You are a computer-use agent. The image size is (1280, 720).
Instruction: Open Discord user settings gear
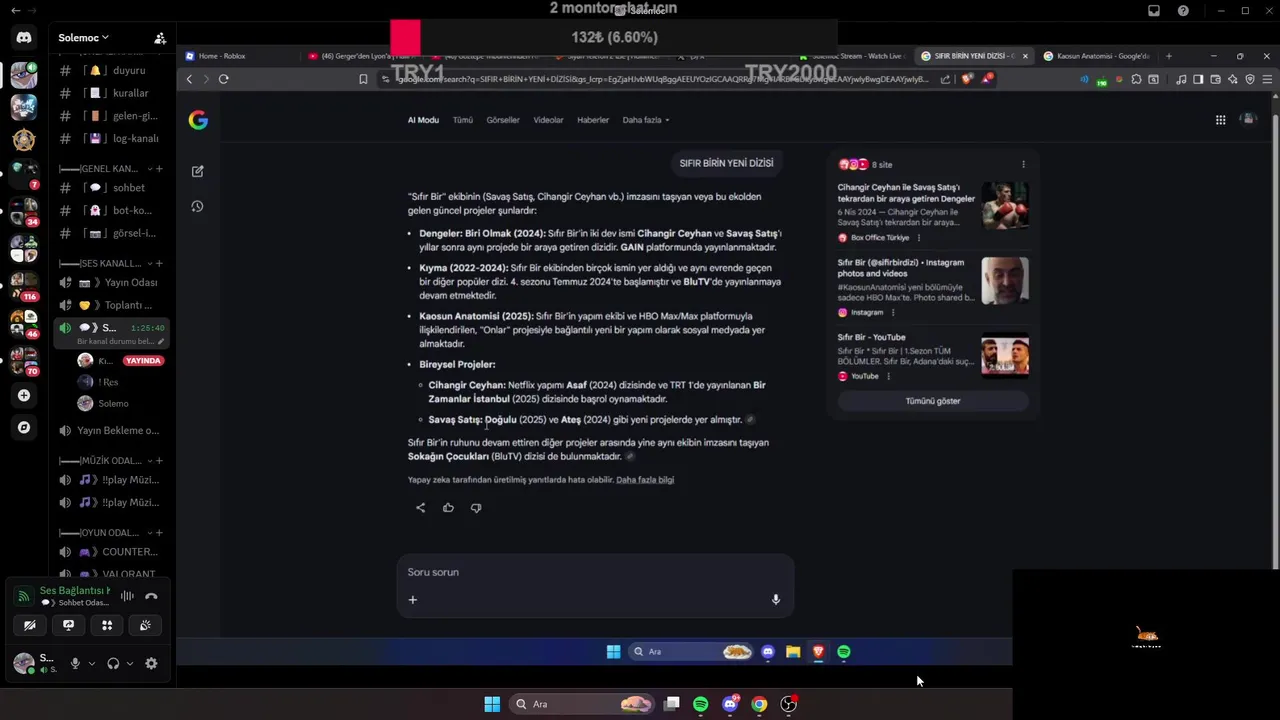(x=151, y=663)
